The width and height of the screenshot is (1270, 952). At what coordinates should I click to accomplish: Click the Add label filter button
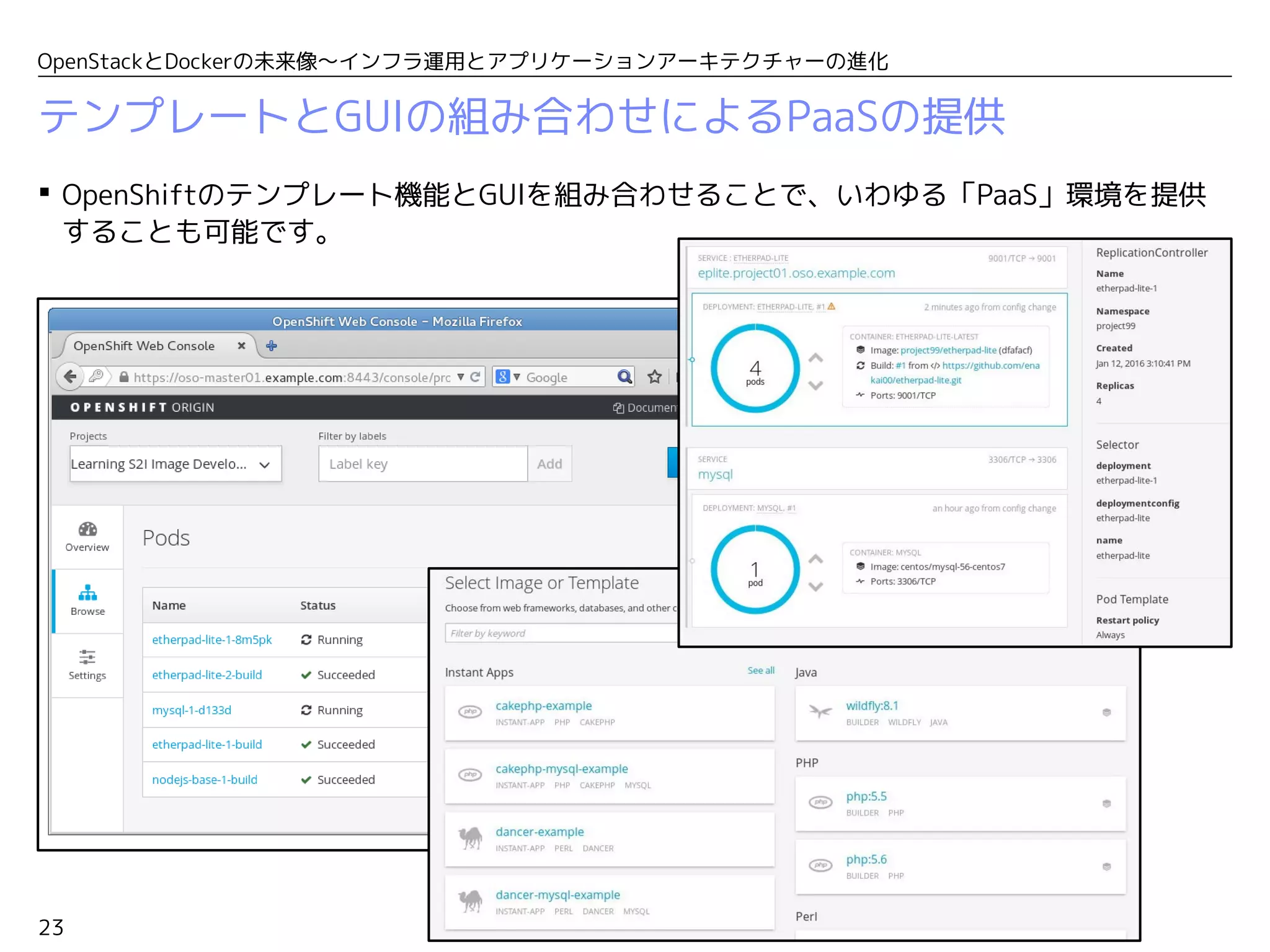pos(549,464)
